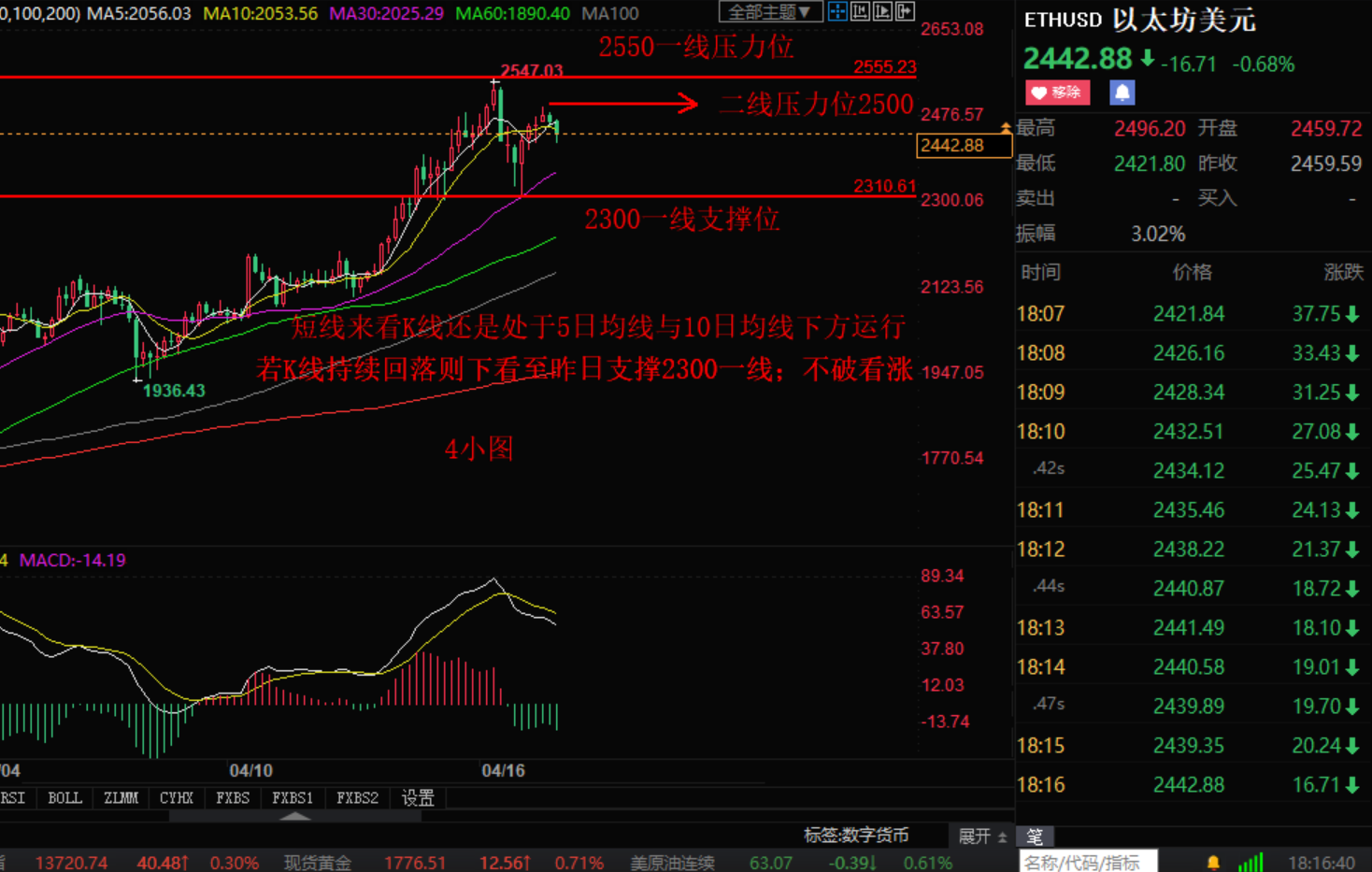Click the orange notification bell in status bar
This screenshot has width=1372, height=872.
coord(1213,862)
